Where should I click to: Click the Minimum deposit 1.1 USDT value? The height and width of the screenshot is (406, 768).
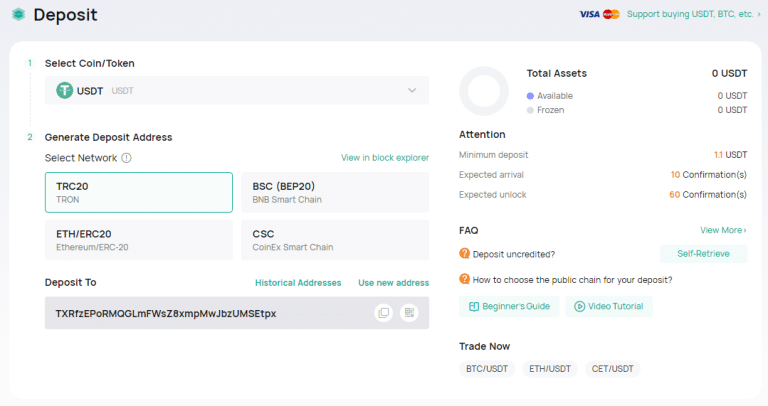coord(730,155)
